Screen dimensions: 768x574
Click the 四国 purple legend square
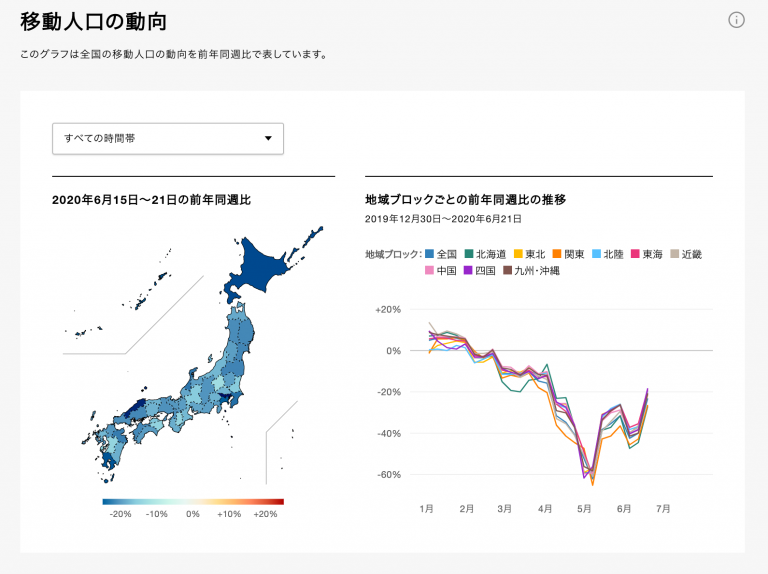click(468, 270)
